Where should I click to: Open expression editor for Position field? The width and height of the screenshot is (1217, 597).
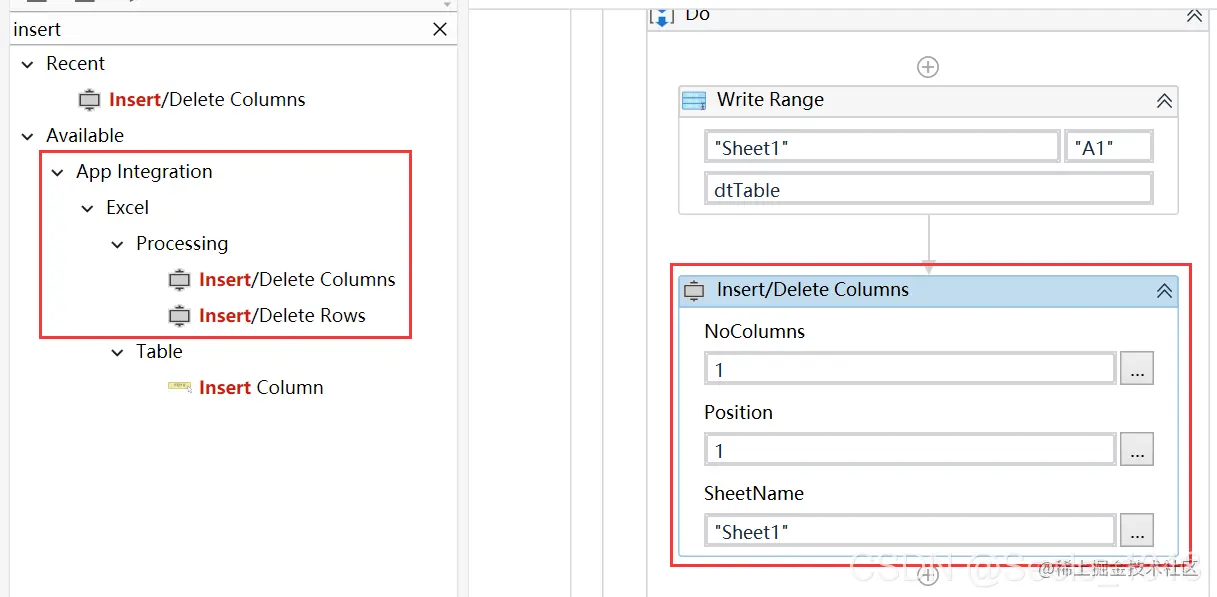tap(1137, 450)
